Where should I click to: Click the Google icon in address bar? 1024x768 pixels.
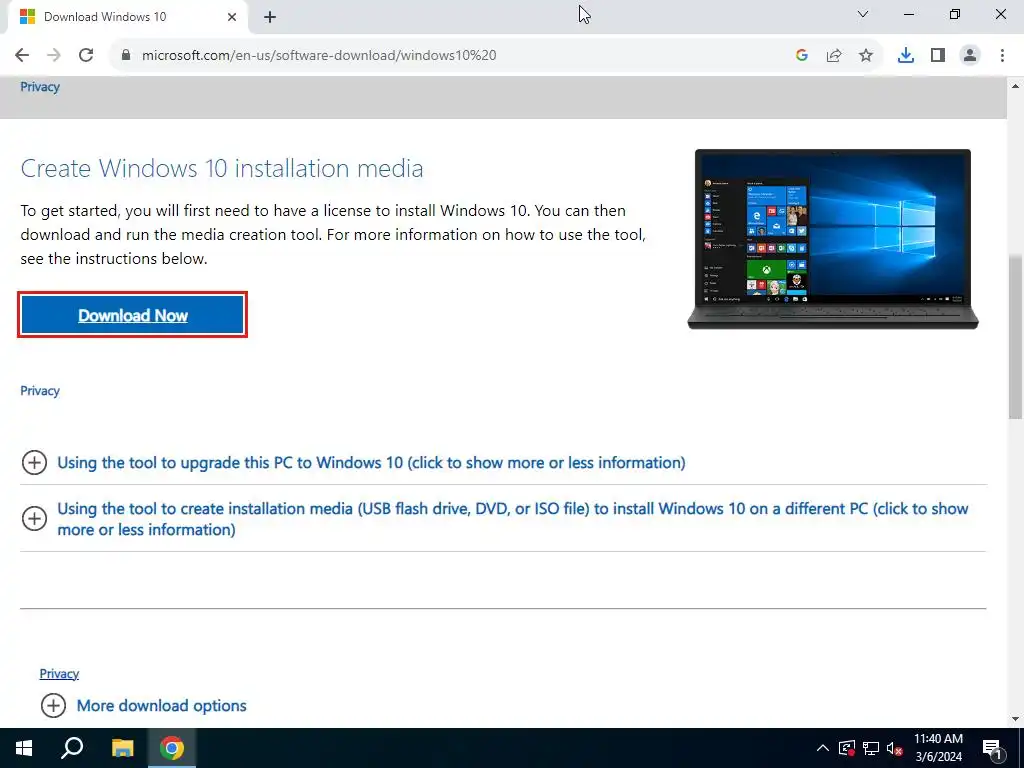pyautogui.click(x=802, y=55)
